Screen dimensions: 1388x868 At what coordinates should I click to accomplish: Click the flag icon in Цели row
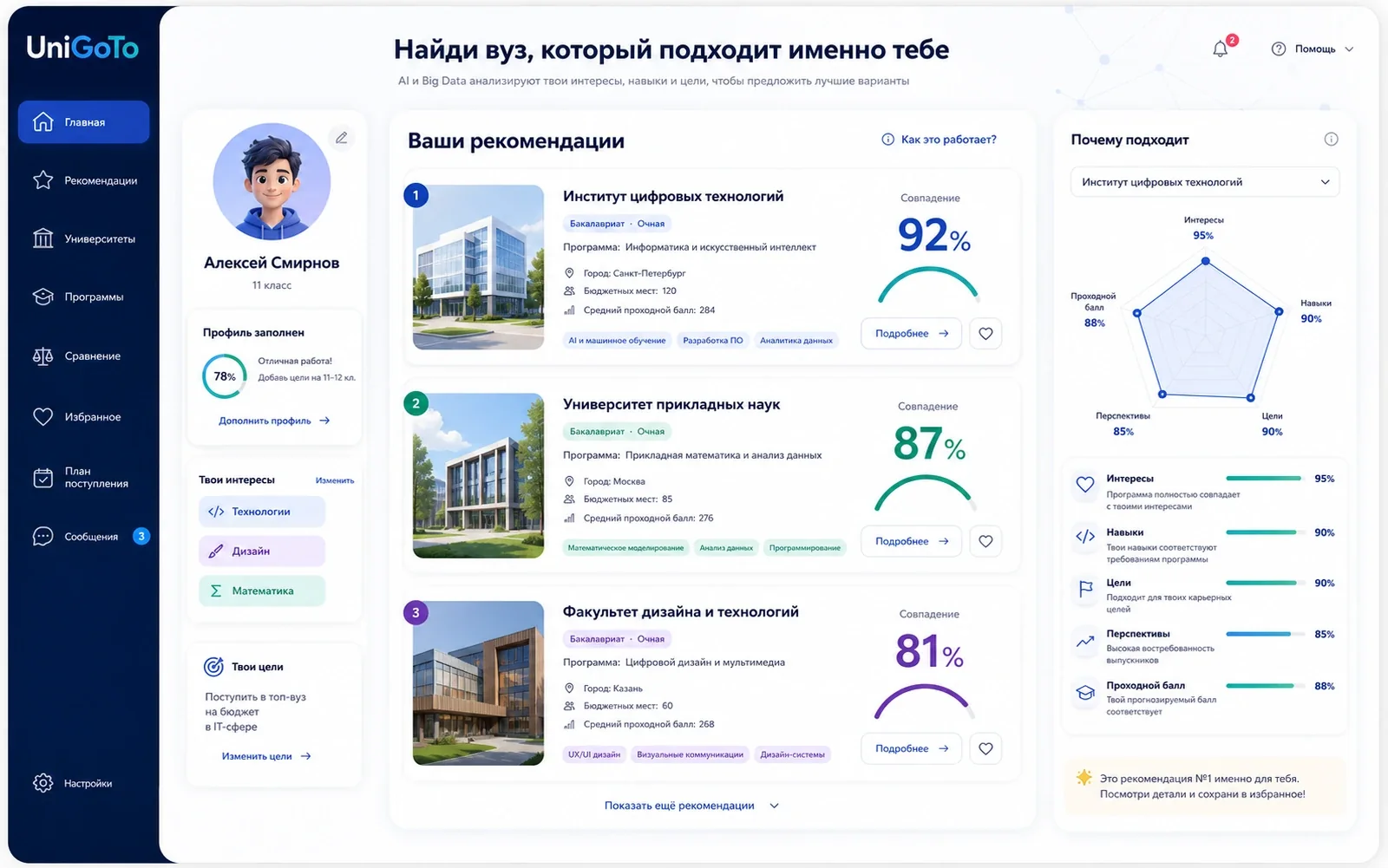[x=1085, y=589]
